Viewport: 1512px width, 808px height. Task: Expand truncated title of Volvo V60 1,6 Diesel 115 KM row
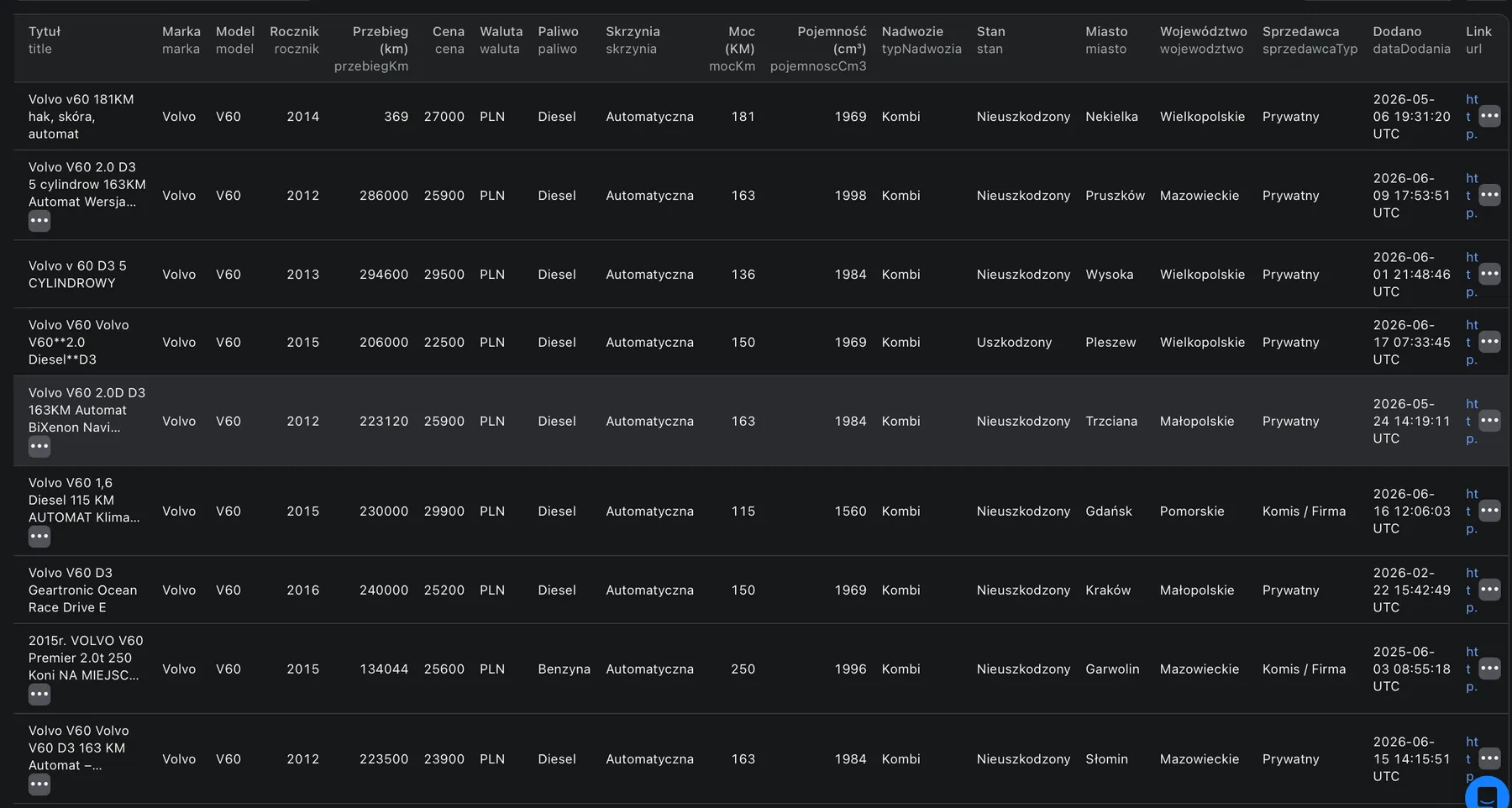pyautogui.click(x=39, y=537)
